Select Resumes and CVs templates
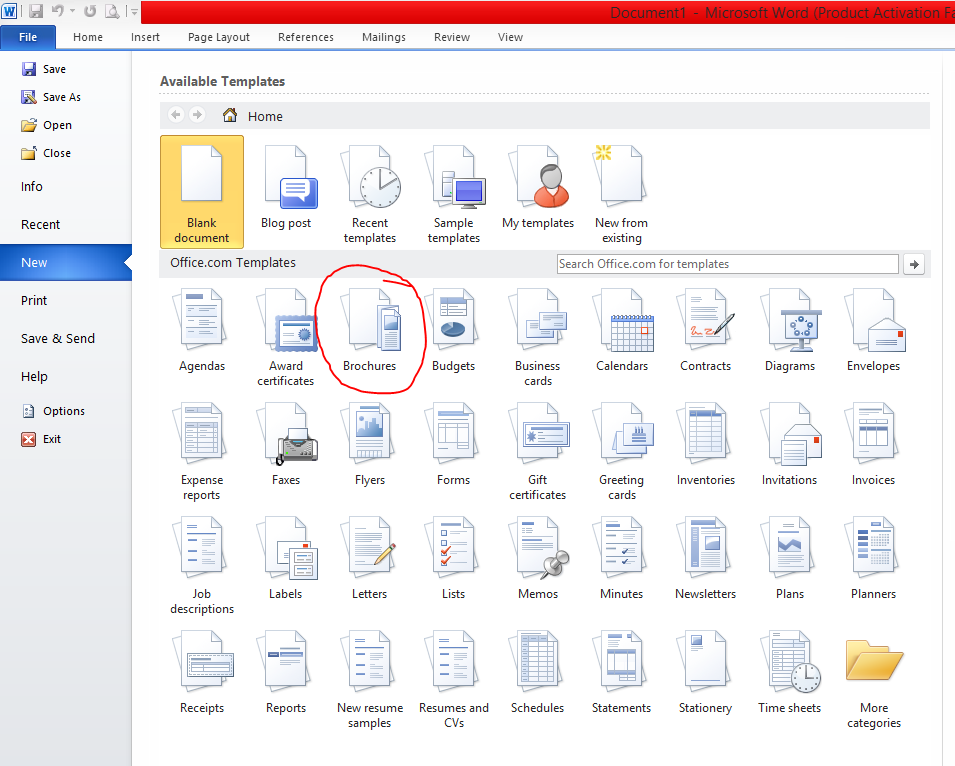This screenshot has width=955, height=766. [454, 680]
